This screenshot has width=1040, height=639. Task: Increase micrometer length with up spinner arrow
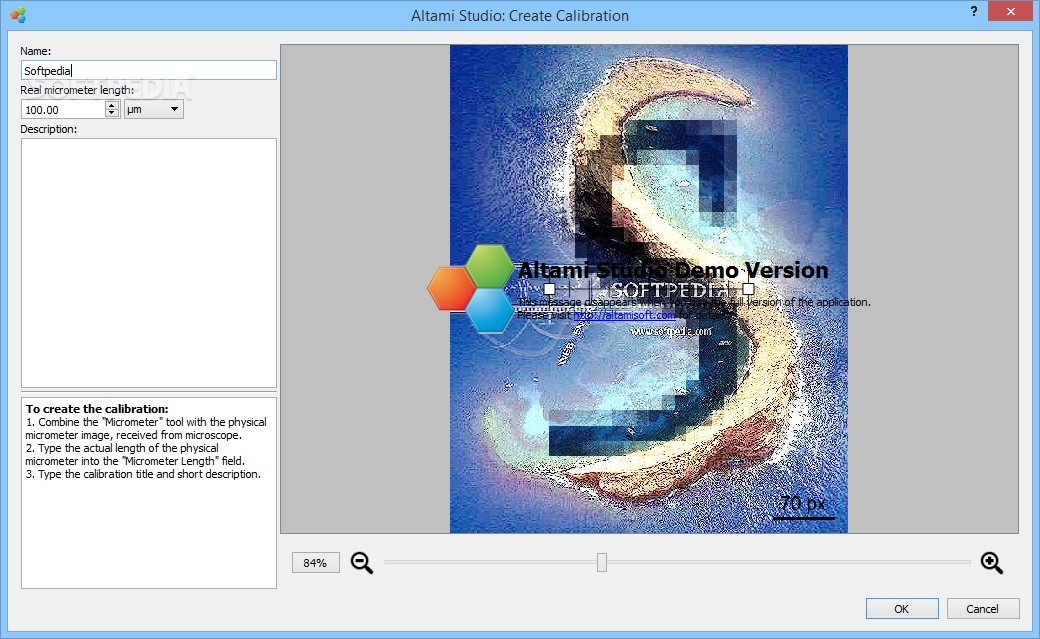coord(112,105)
